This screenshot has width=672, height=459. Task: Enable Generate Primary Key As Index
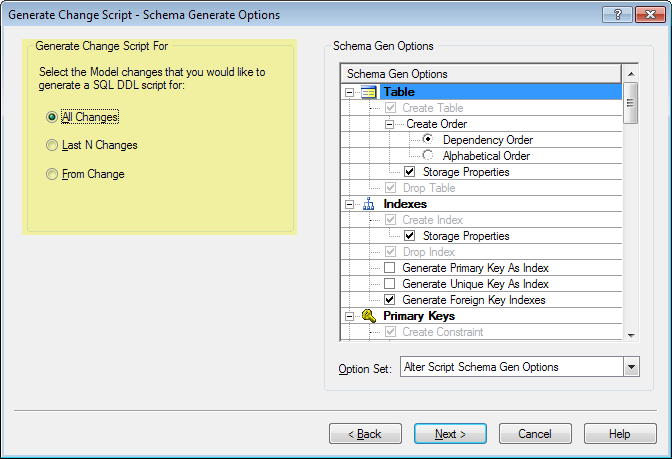tap(390, 268)
